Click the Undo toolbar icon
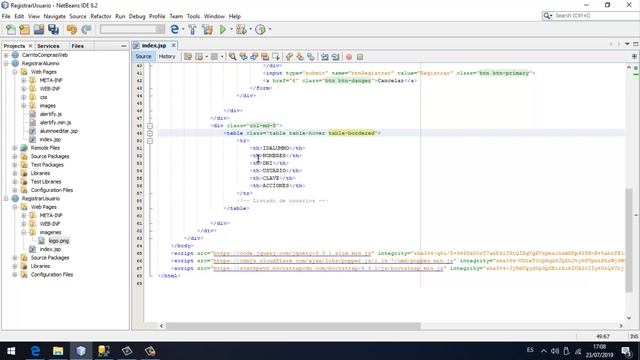Viewport: 640px width, 360px height. pyautogui.click(x=72, y=29)
